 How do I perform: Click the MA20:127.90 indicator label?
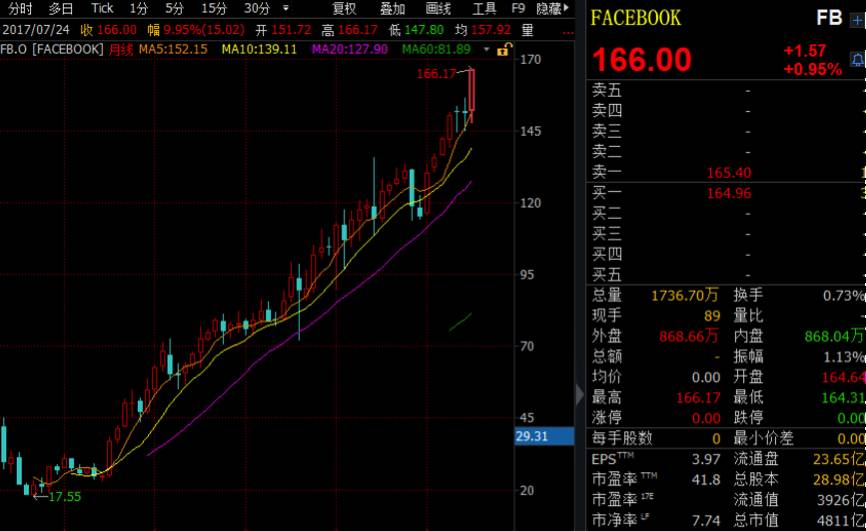tap(350, 49)
